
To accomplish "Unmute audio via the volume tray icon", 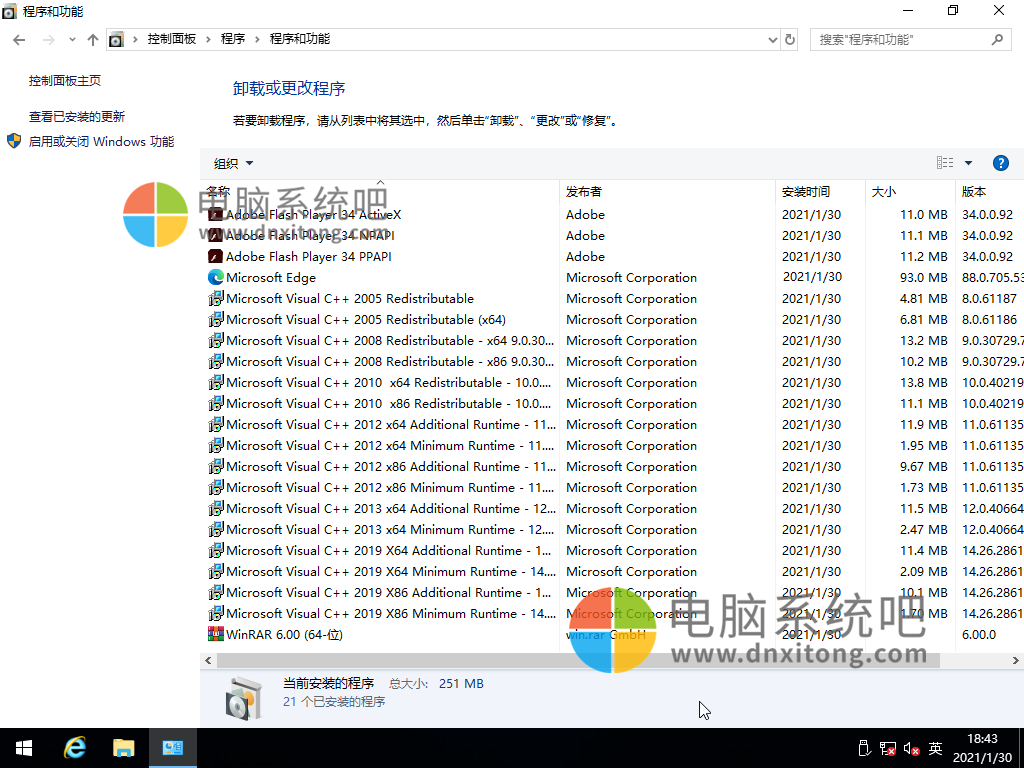I will [x=910, y=747].
